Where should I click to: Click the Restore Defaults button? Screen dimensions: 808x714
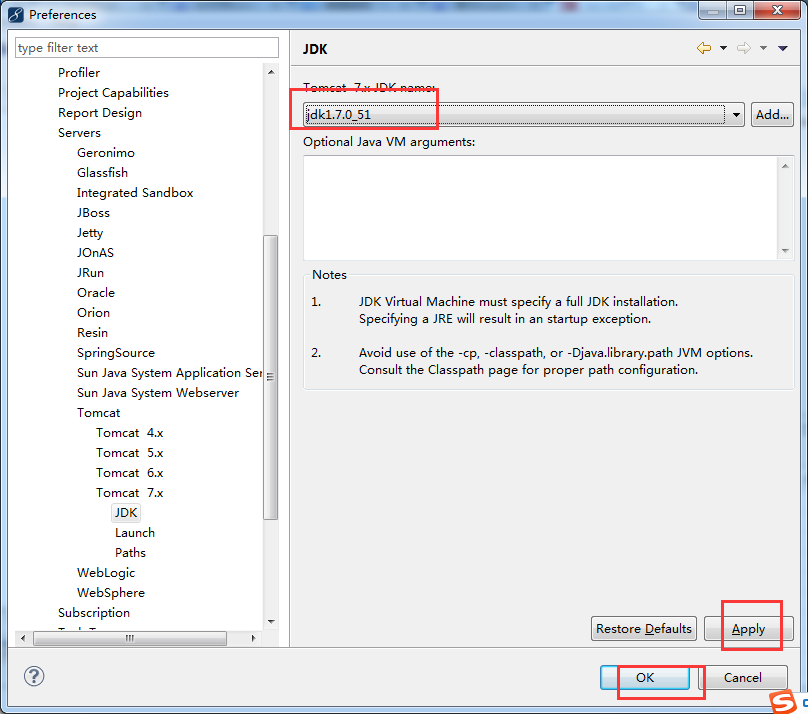[x=644, y=628]
